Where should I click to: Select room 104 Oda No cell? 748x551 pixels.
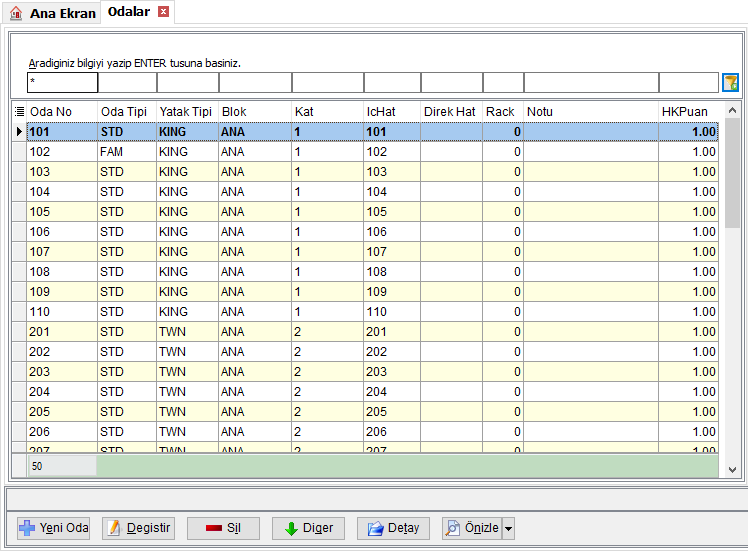[x=62, y=192]
